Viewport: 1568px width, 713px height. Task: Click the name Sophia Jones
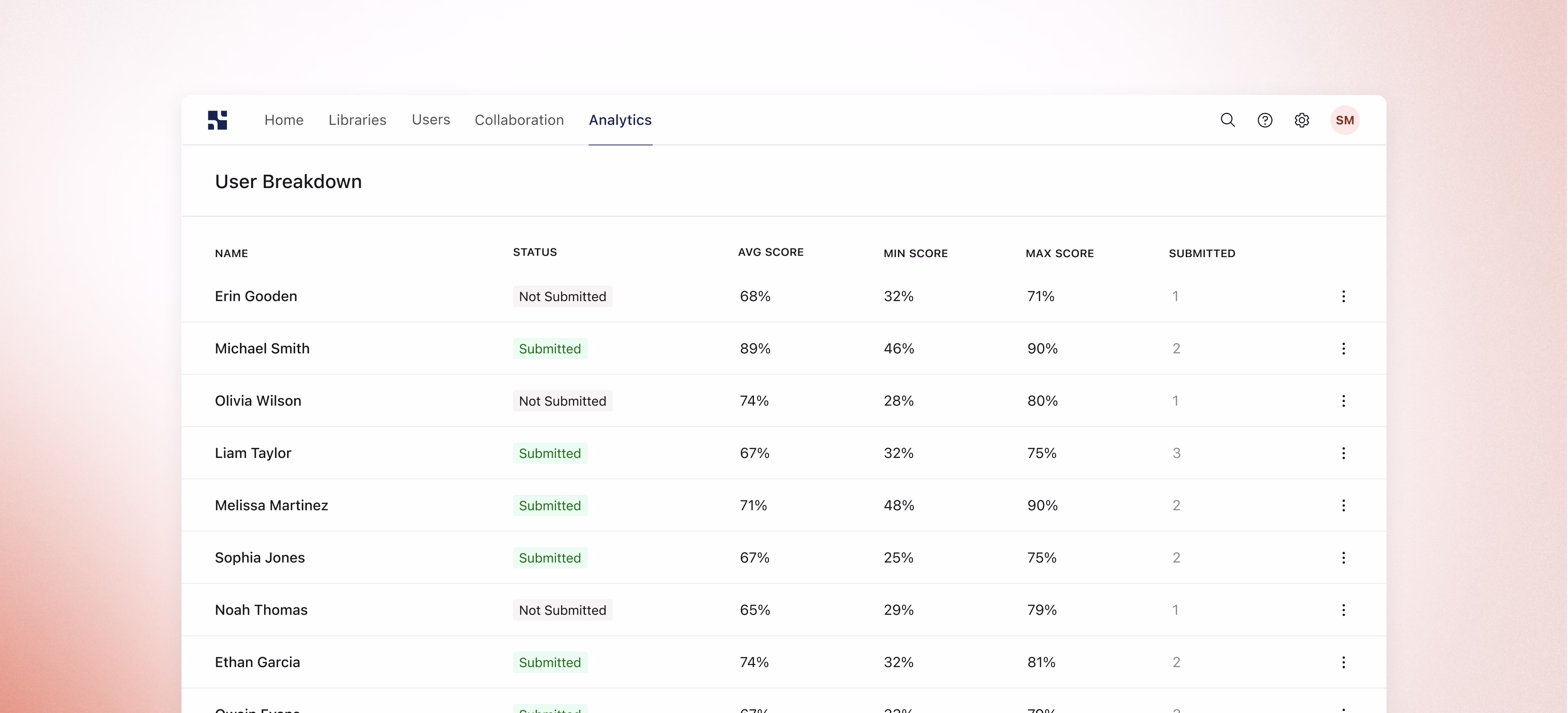click(x=260, y=559)
